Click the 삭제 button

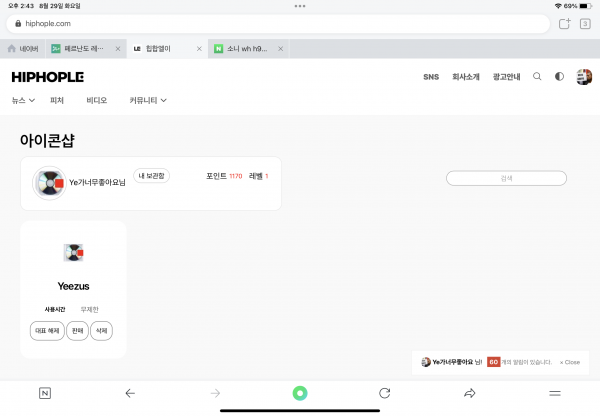[101, 331]
